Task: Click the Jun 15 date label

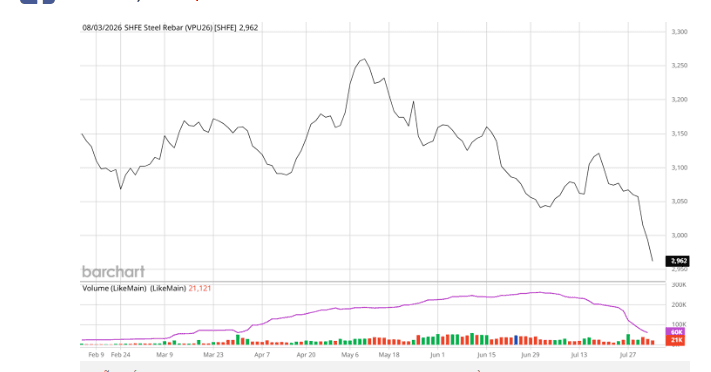Action: click(487, 355)
